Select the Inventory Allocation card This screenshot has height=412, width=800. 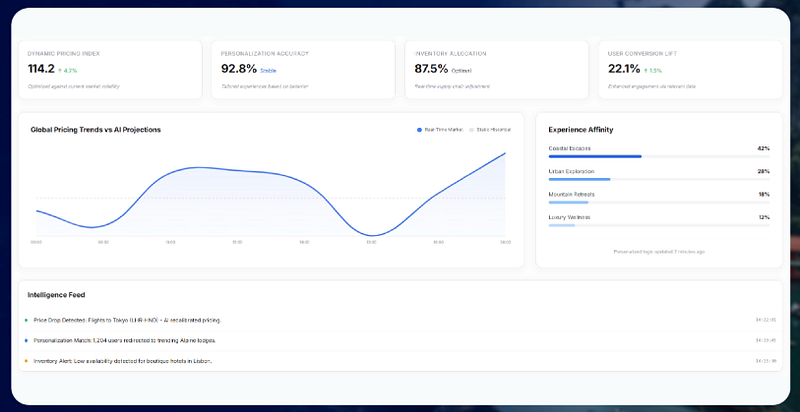tap(496, 70)
